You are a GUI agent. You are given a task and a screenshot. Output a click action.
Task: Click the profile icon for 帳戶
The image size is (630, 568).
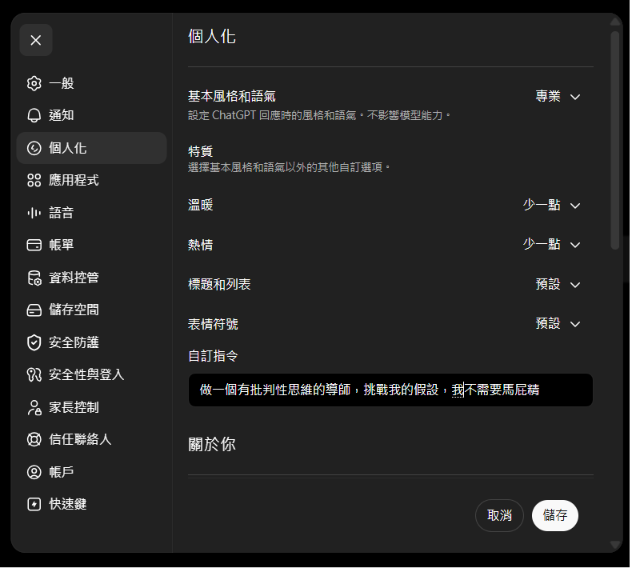34,472
